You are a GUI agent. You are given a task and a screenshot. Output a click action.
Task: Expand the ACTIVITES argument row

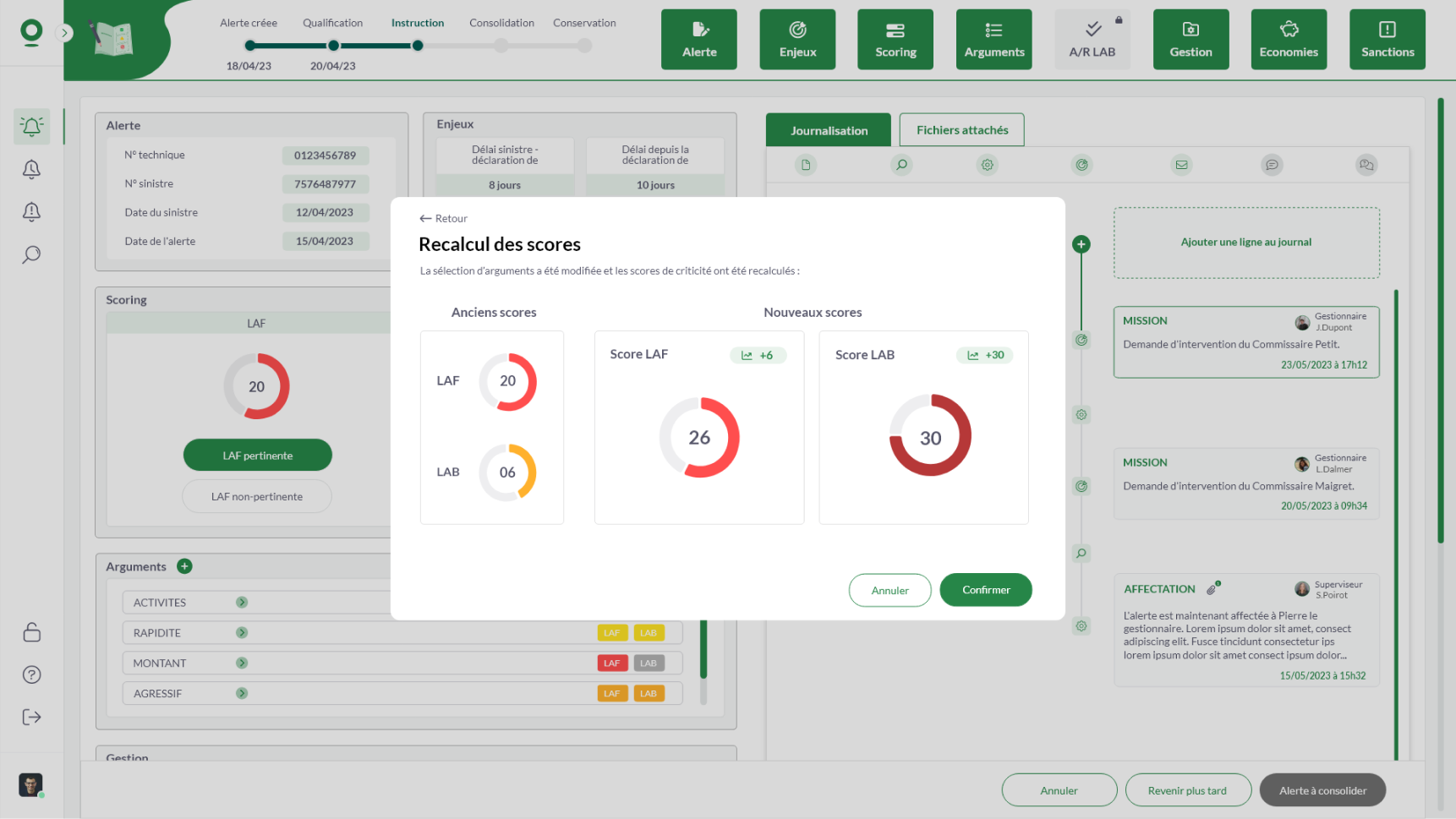click(x=242, y=603)
